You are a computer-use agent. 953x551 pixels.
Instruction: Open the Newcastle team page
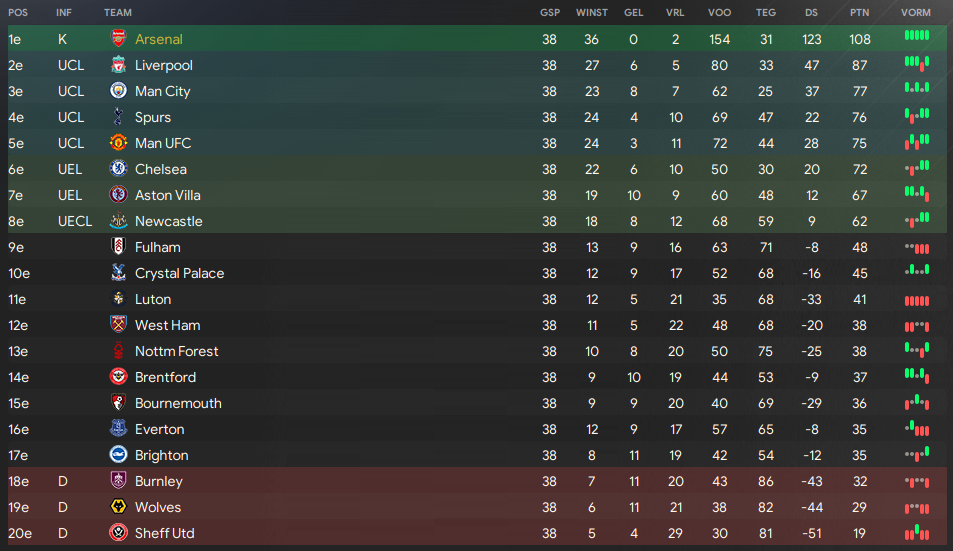(168, 221)
